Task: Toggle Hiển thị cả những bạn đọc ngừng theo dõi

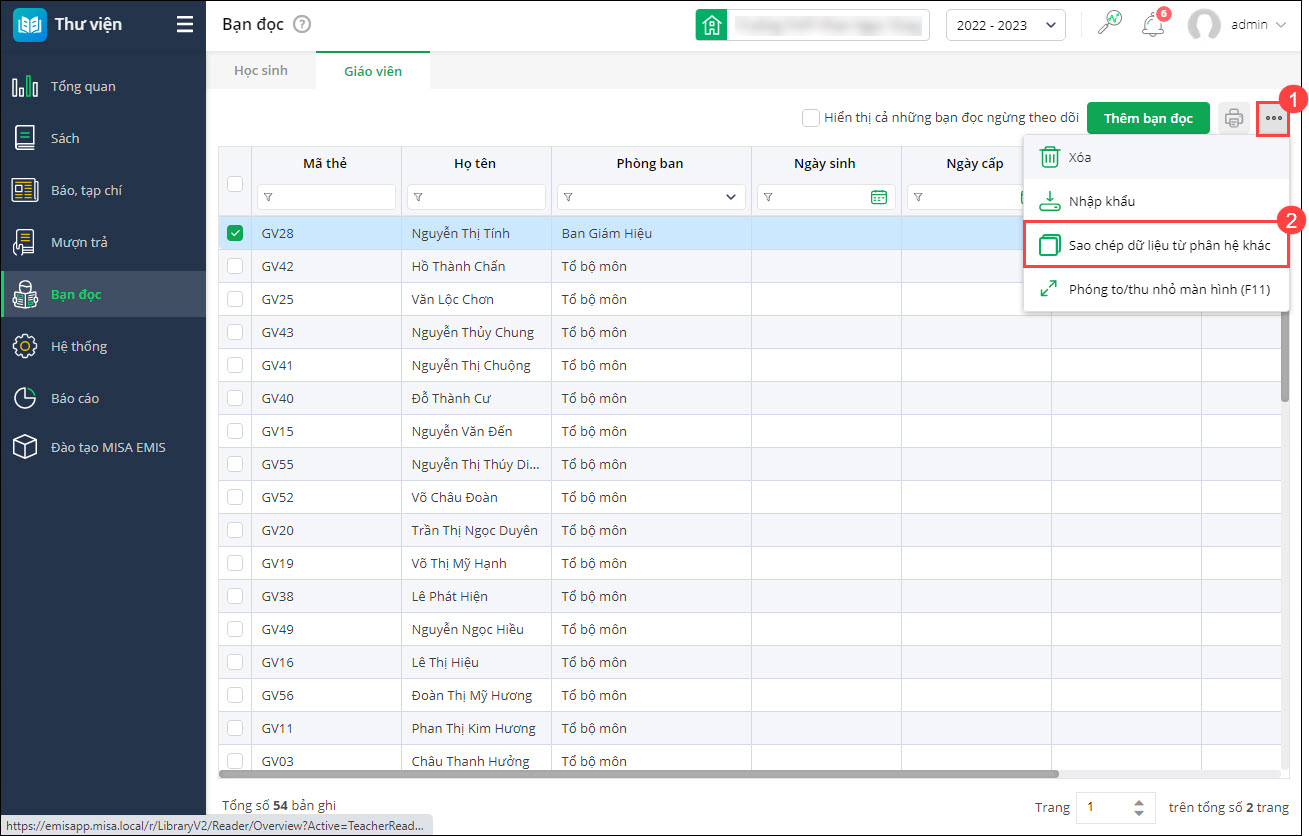Action: (x=811, y=118)
